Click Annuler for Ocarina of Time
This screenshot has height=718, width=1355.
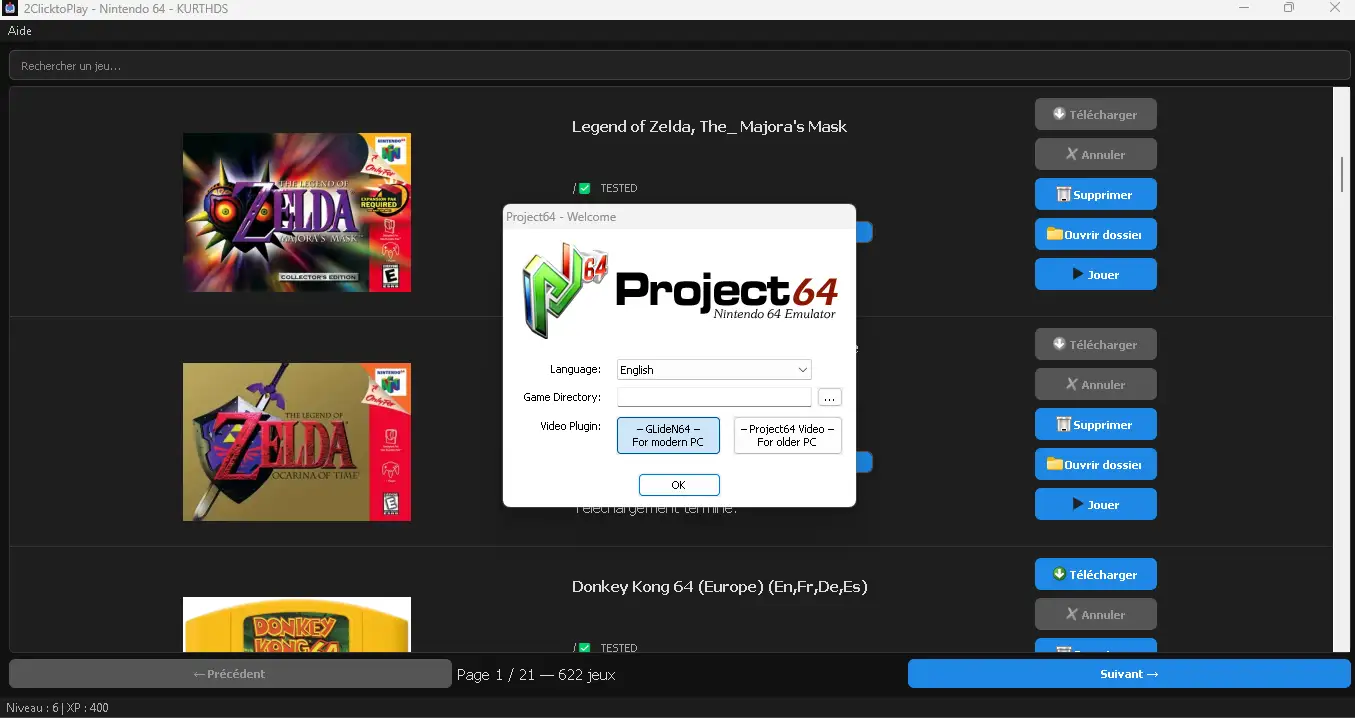tap(1095, 384)
